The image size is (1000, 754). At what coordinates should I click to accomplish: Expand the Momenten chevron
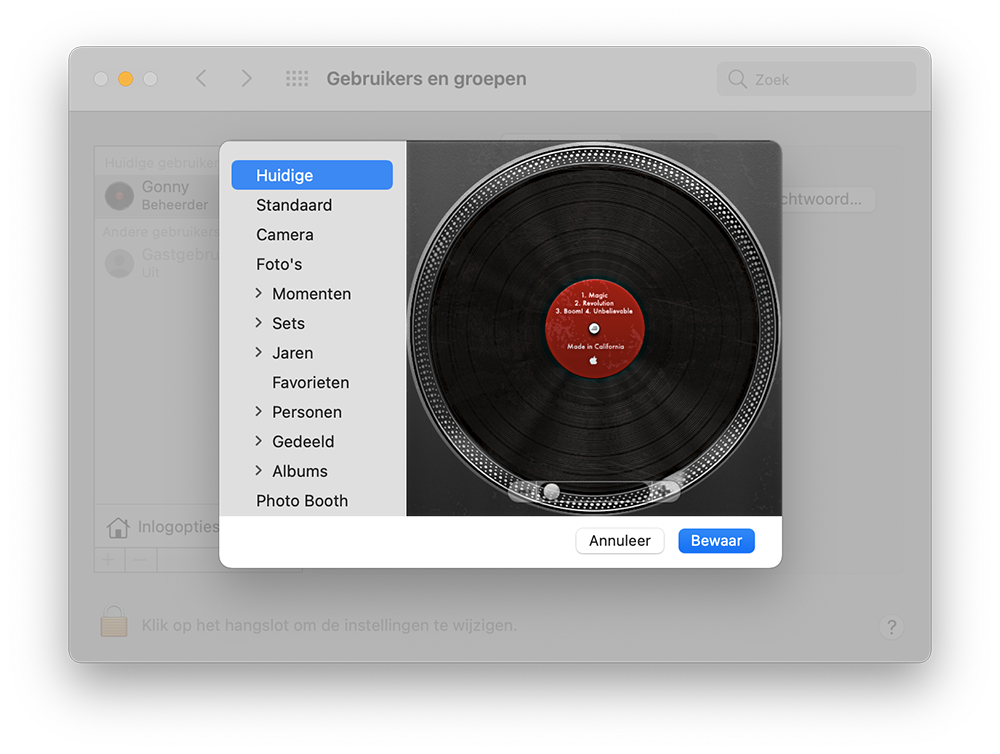pyautogui.click(x=258, y=293)
